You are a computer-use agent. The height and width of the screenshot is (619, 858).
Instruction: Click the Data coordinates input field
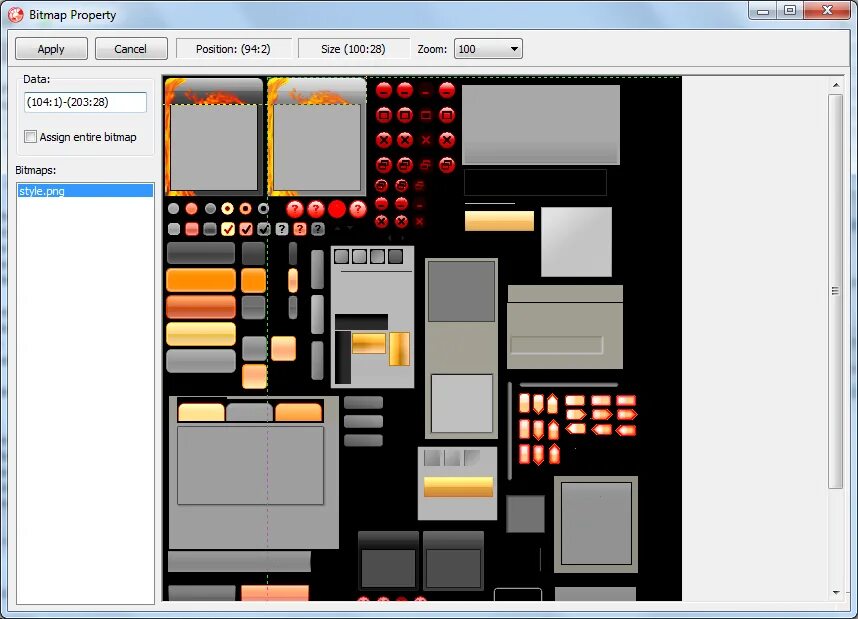[x=85, y=102]
